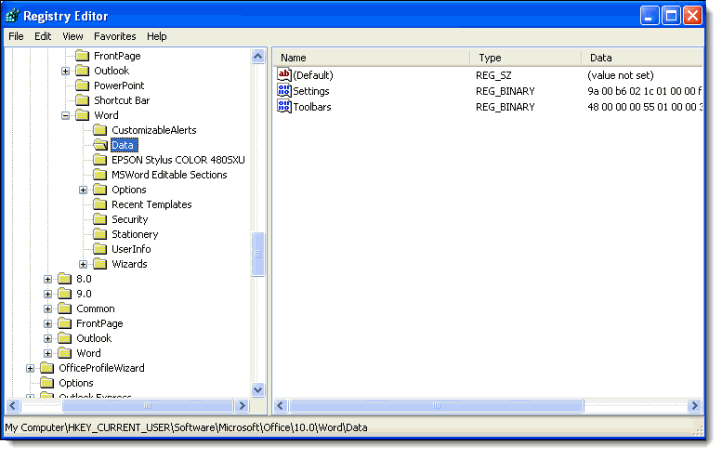The height and width of the screenshot is (454, 720).
Task: Click the OfficeProfileWizard folder icon
Action: pyautogui.click(x=47, y=368)
